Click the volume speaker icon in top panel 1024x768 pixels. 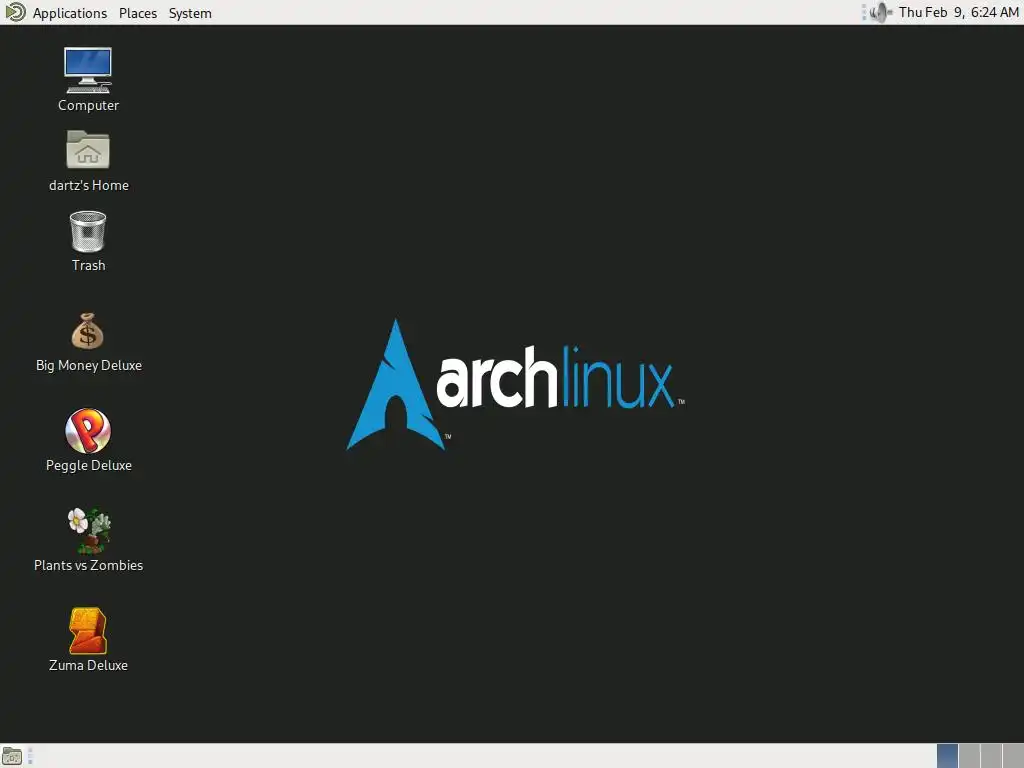click(880, 12)
